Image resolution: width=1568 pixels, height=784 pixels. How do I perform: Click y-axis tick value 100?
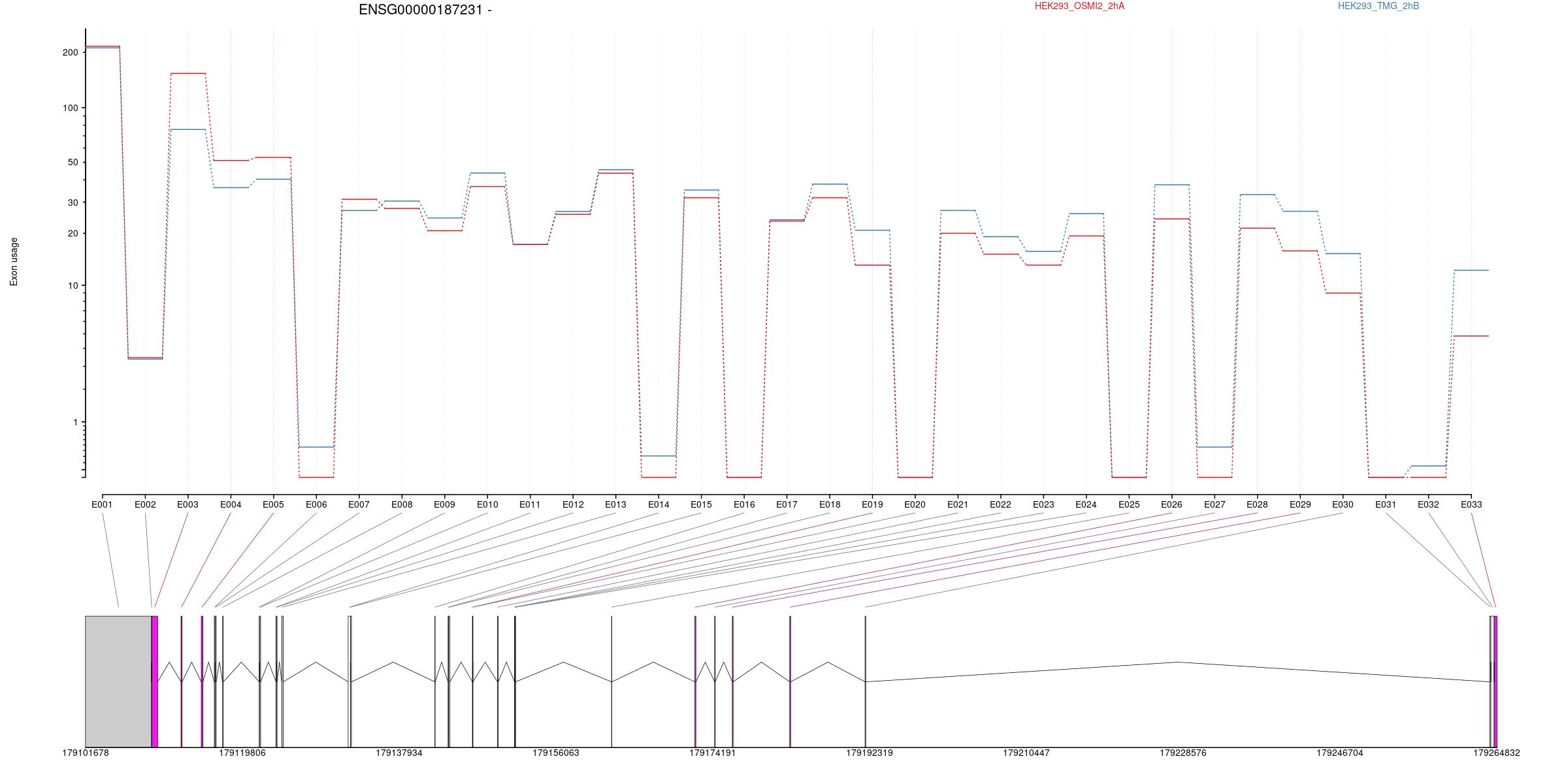pyautogui.click(x=71, y=108)
